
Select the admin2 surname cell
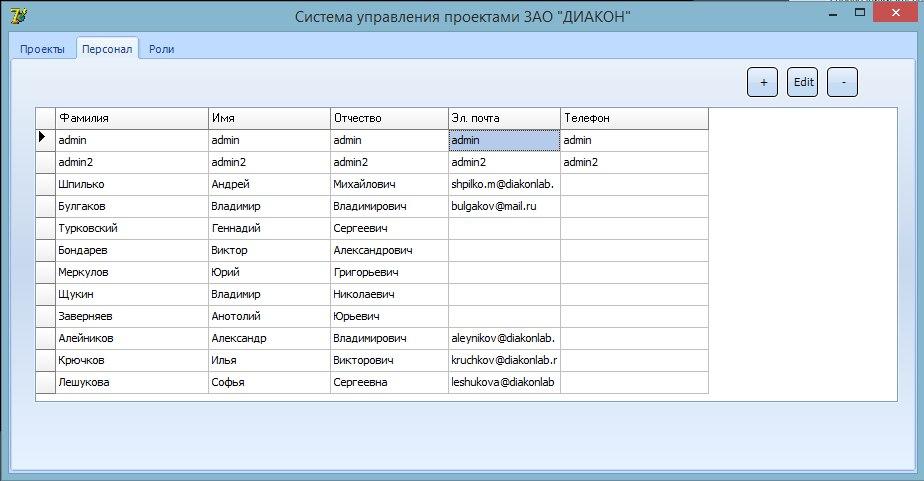pyautogui.click(x=131, y=162)
